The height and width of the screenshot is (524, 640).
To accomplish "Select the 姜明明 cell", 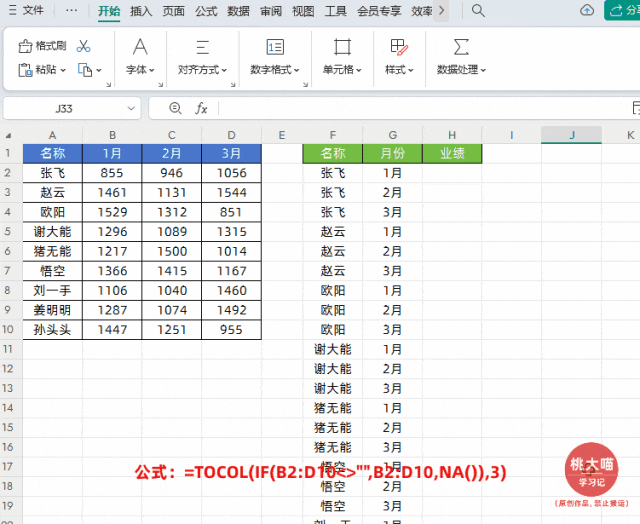I will pos(53,310).
